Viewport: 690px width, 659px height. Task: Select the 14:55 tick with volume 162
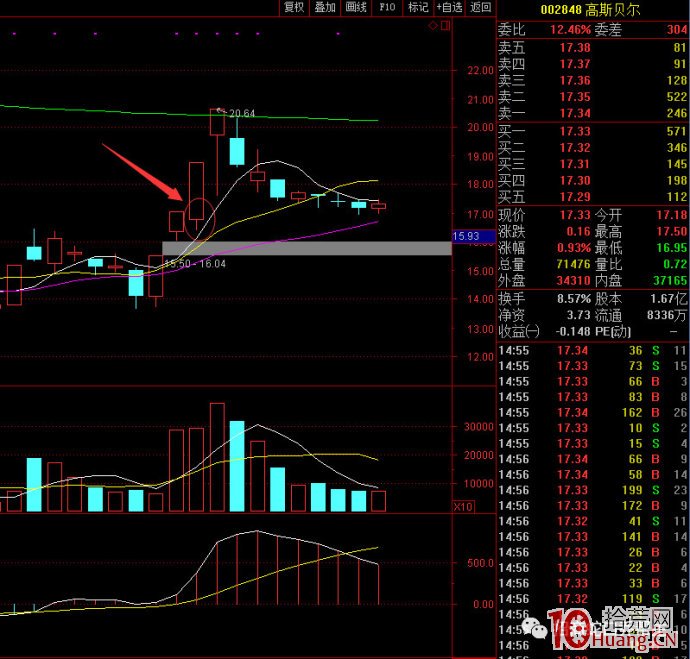click(593, 413)
